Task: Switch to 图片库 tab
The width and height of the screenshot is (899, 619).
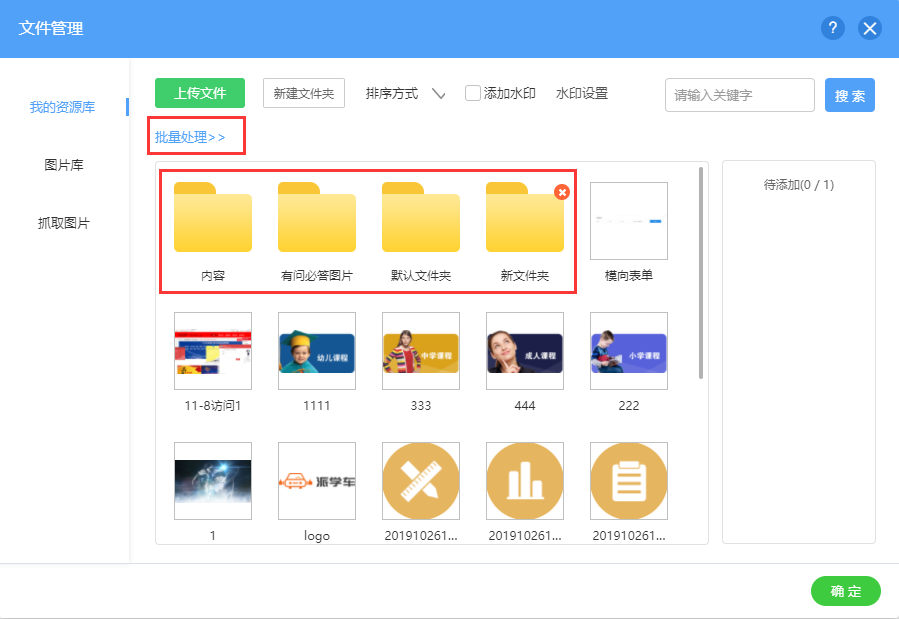Action: point(64,165)
